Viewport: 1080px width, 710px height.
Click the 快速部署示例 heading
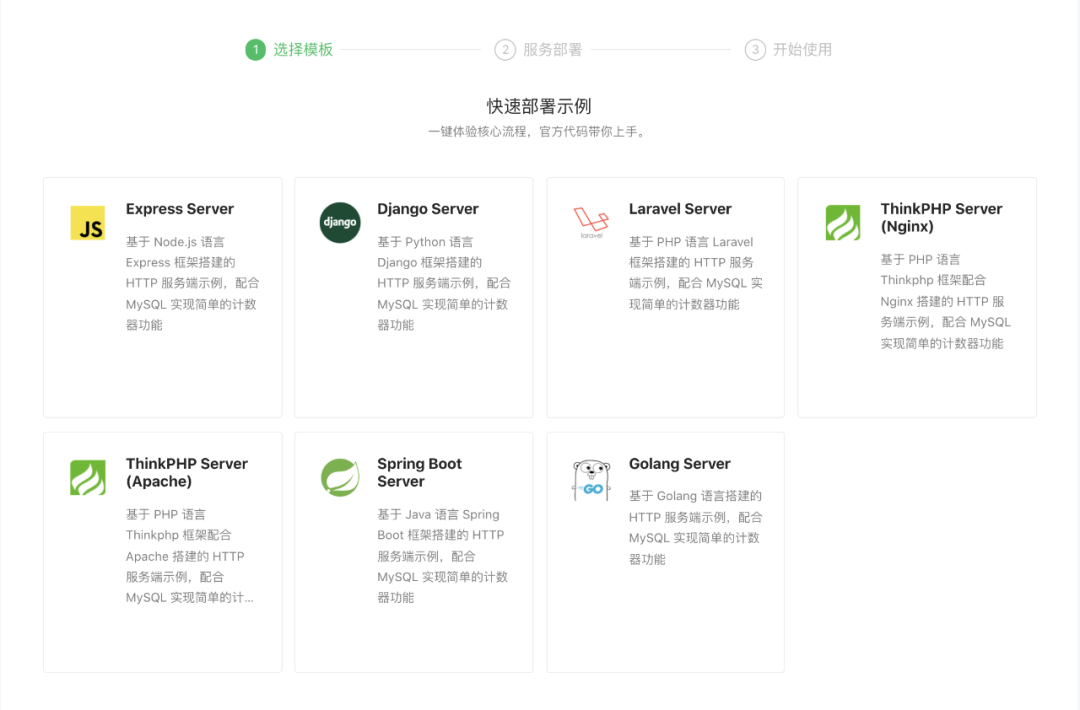pos(539,106)
